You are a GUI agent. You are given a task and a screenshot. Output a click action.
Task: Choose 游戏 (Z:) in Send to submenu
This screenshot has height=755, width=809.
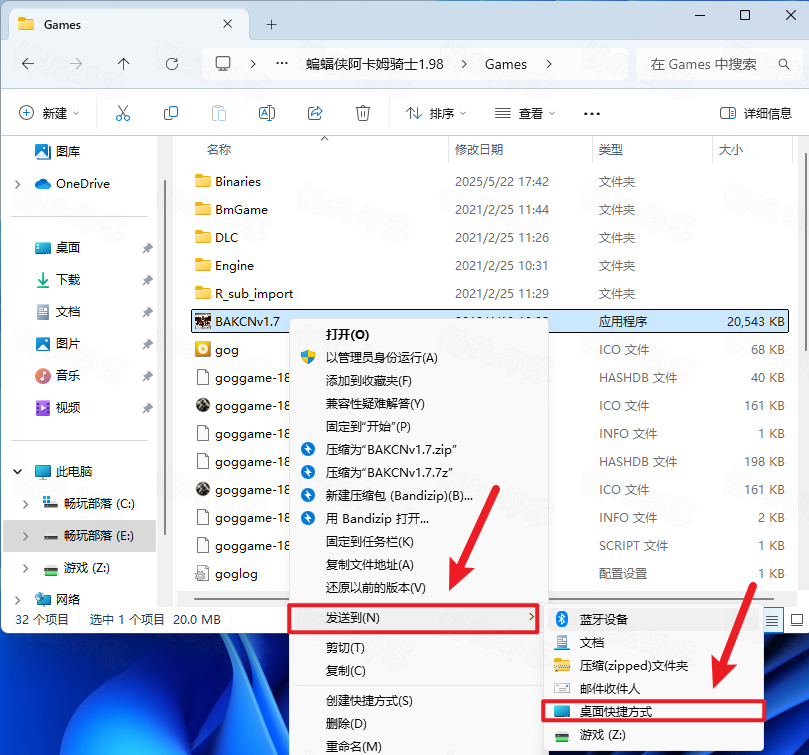point(653,734)
